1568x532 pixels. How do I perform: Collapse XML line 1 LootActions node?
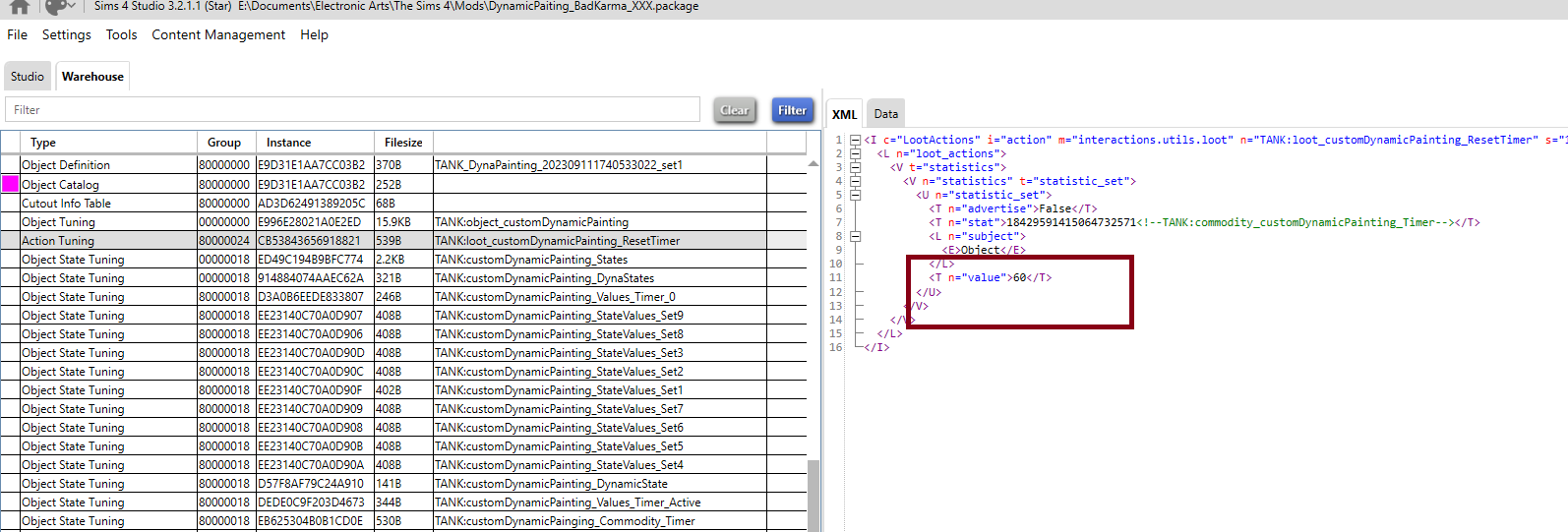tap(856, 141)
